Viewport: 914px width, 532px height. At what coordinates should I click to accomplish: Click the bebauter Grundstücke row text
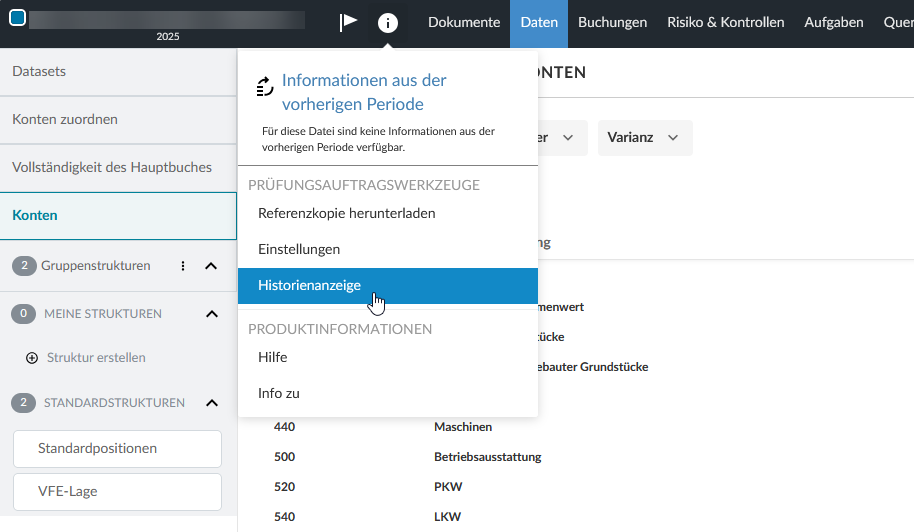click(x=593, y=367)
